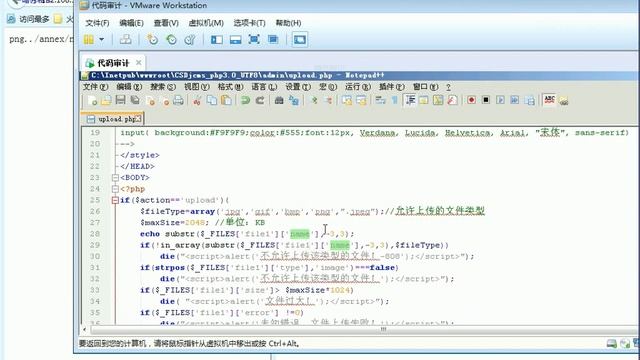Click Notepad++ Replace icon
Image resolution: width=640 pixels, height=360 pixels.
[x=294, y=100]
